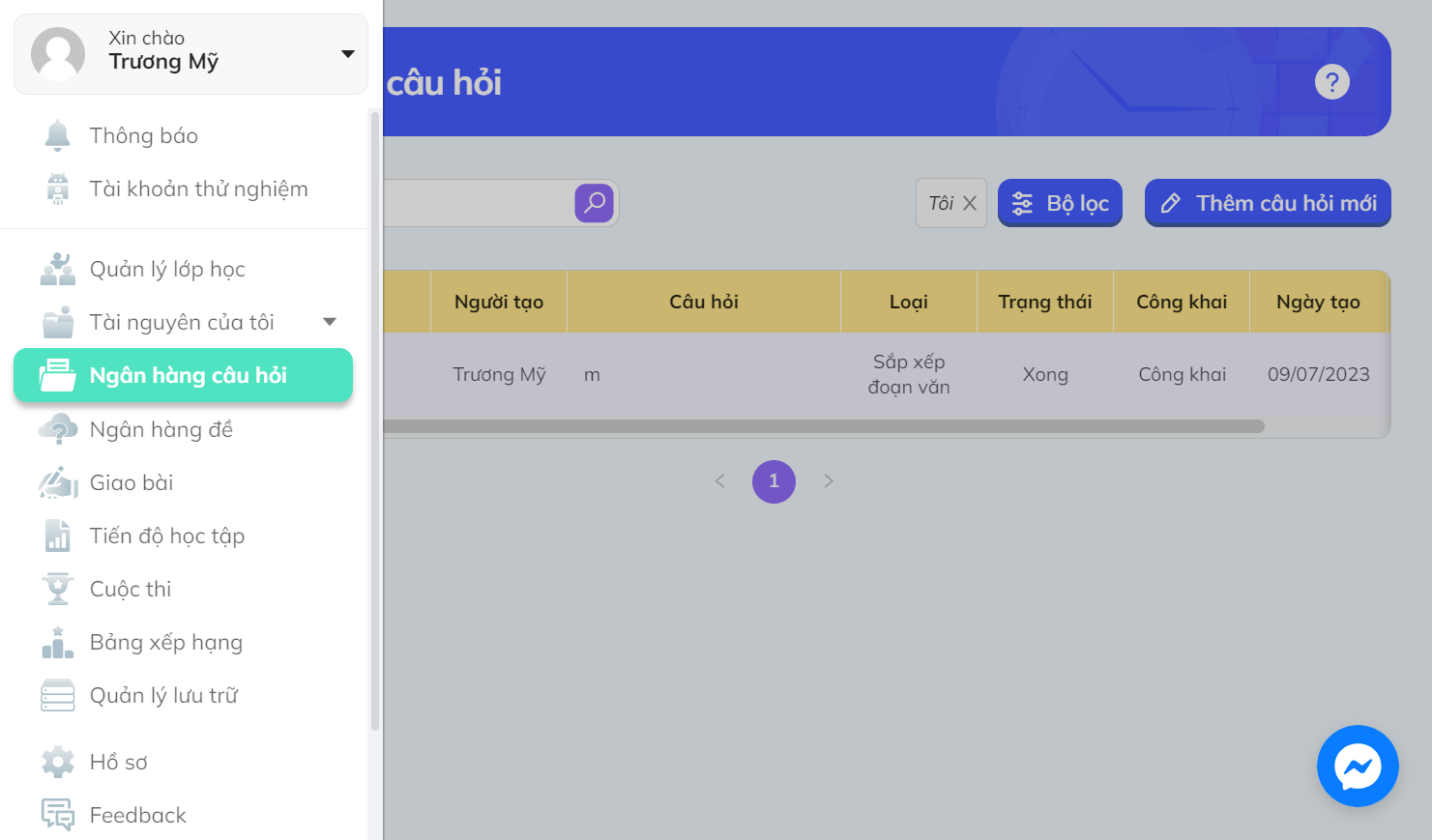Click the Tài khoản thử nghiệm robot icon

[x=58, y=188]
